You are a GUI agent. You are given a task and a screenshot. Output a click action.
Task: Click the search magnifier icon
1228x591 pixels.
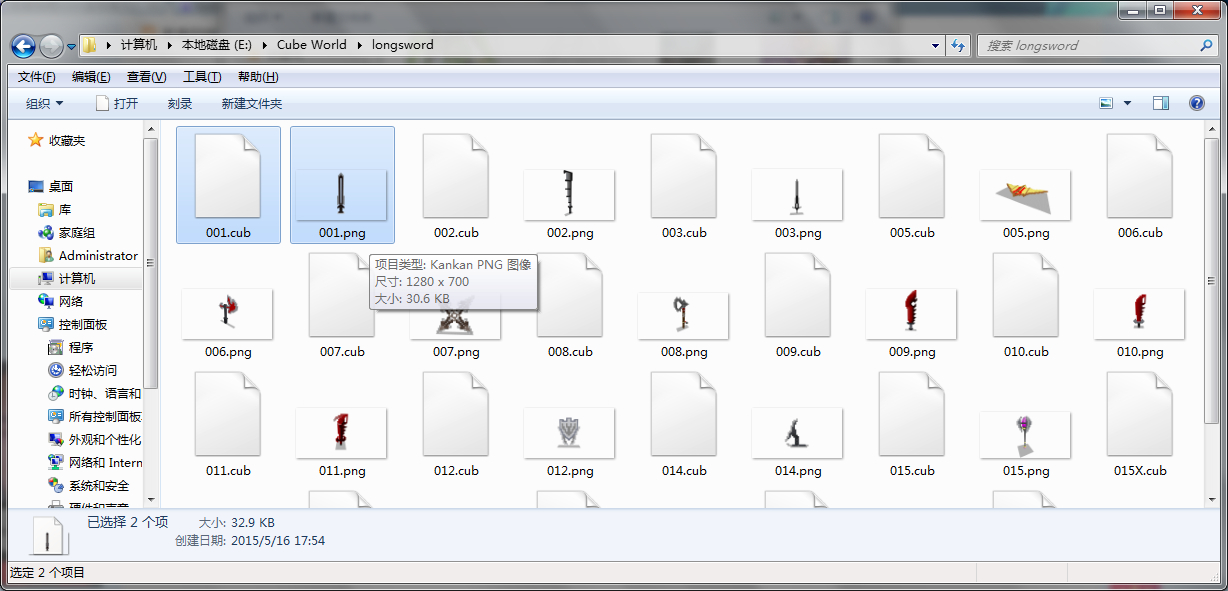click(x=1206, y=45)
